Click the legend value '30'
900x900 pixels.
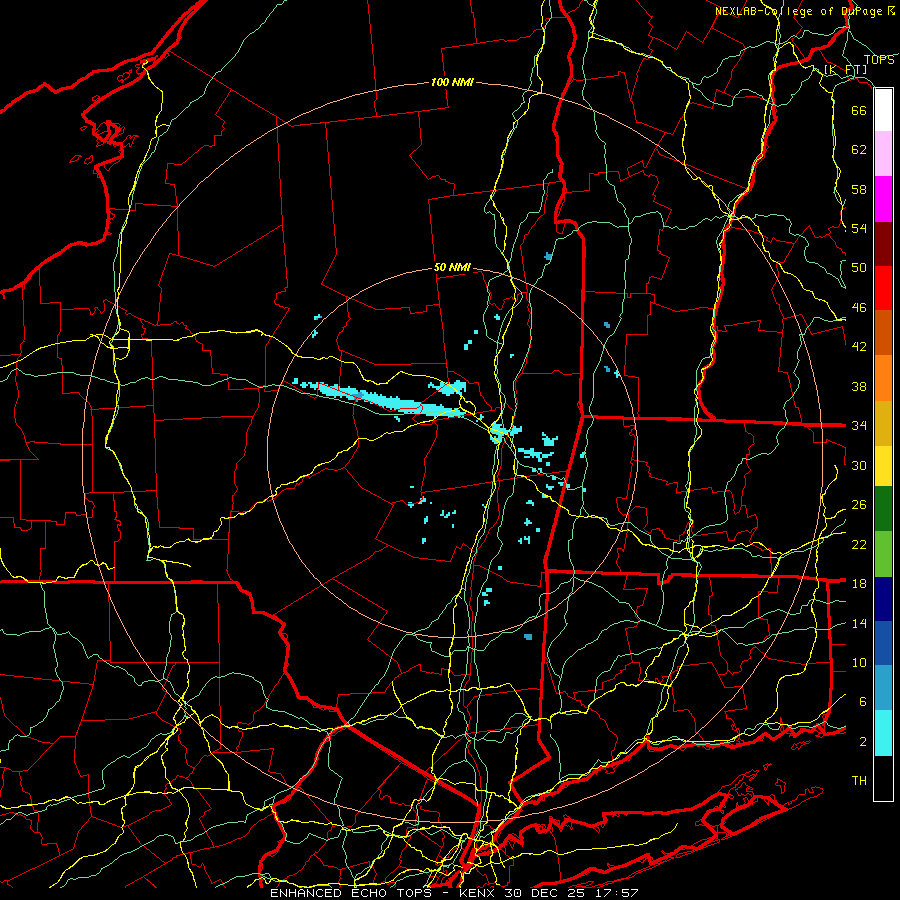pyautogui.click(x=859, y=465)
